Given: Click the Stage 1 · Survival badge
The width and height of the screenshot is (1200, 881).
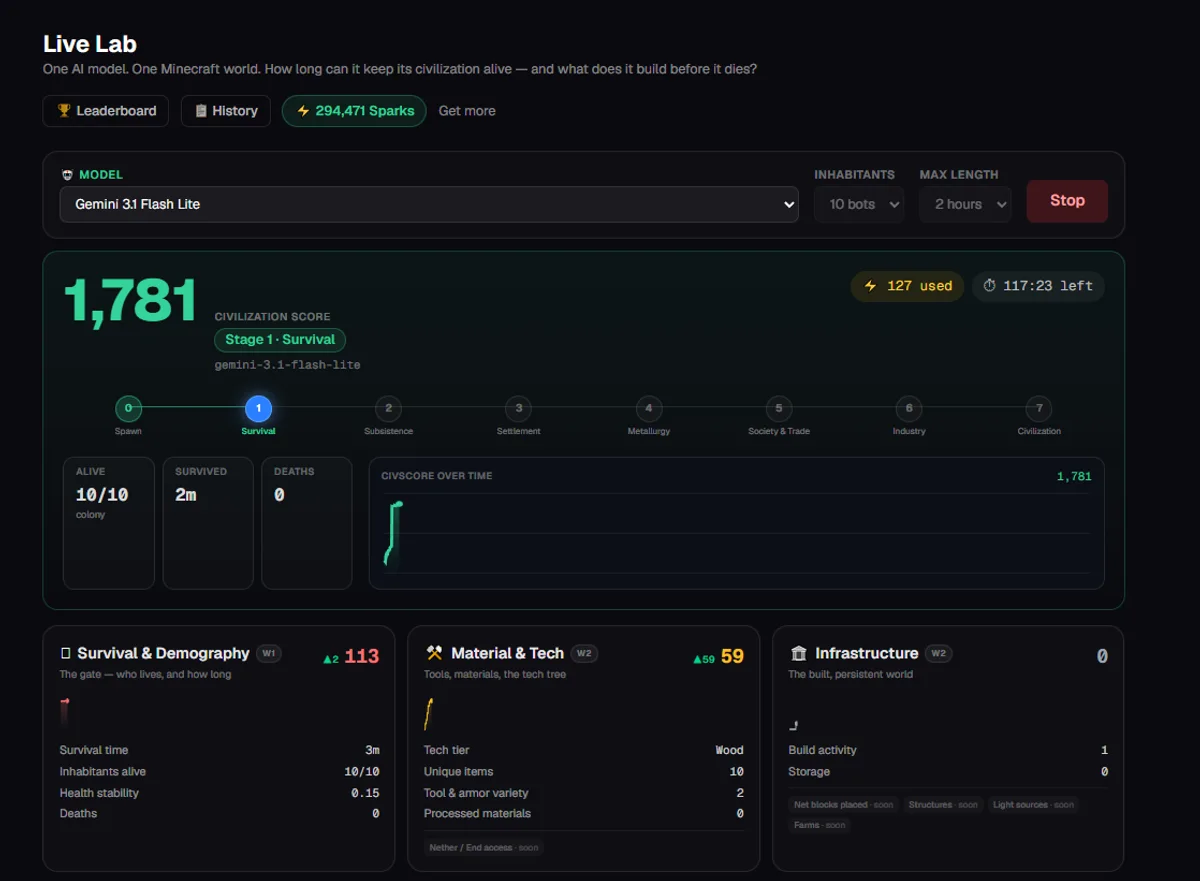Looking at the screenshot, I should (x=280, y=339).
